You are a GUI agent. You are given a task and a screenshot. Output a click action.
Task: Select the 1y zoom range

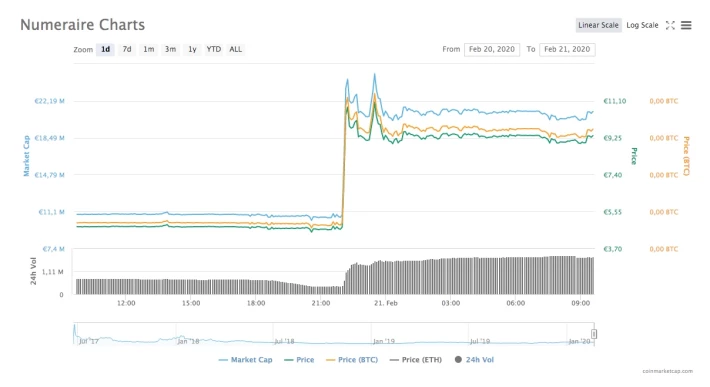pyautogui.click(x=192, y=49)
